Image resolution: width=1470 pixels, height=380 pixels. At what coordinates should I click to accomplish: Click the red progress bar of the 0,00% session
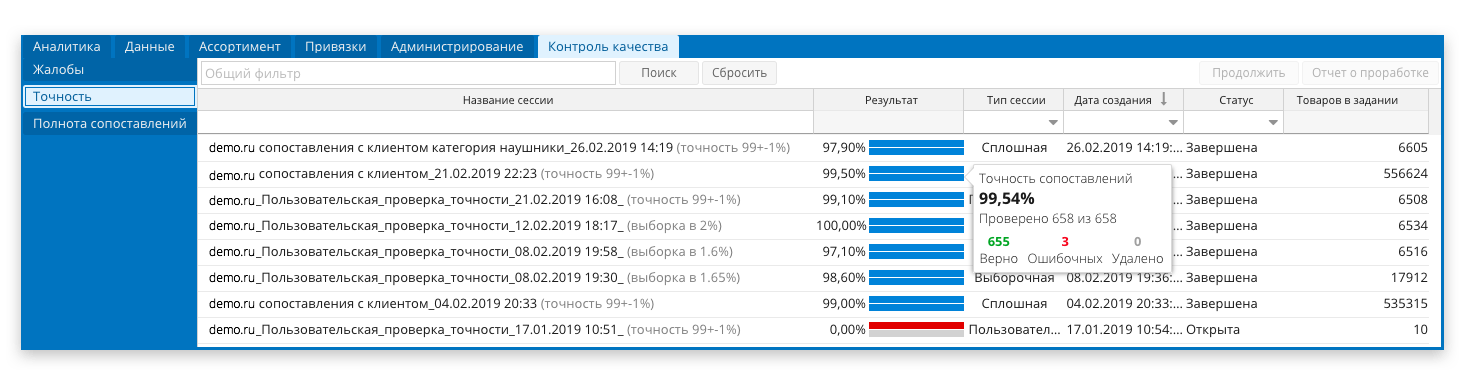tap(916, 327)
